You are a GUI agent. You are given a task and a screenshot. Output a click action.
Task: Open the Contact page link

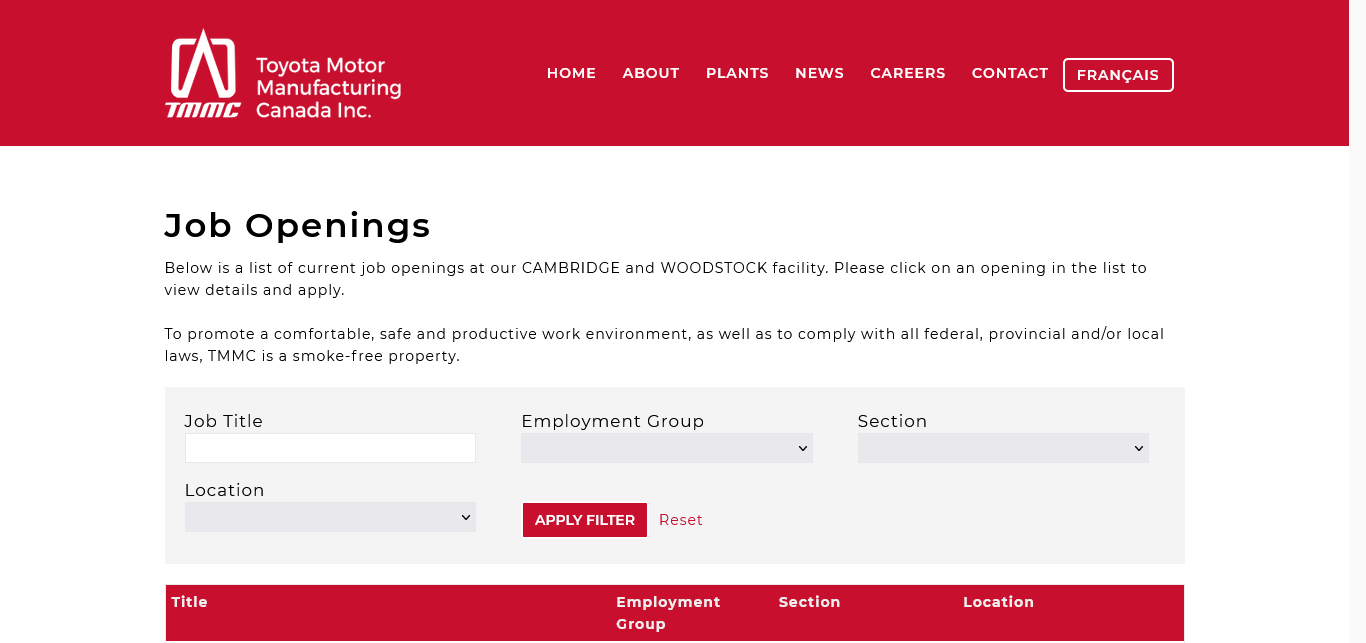click(1010, 73)
